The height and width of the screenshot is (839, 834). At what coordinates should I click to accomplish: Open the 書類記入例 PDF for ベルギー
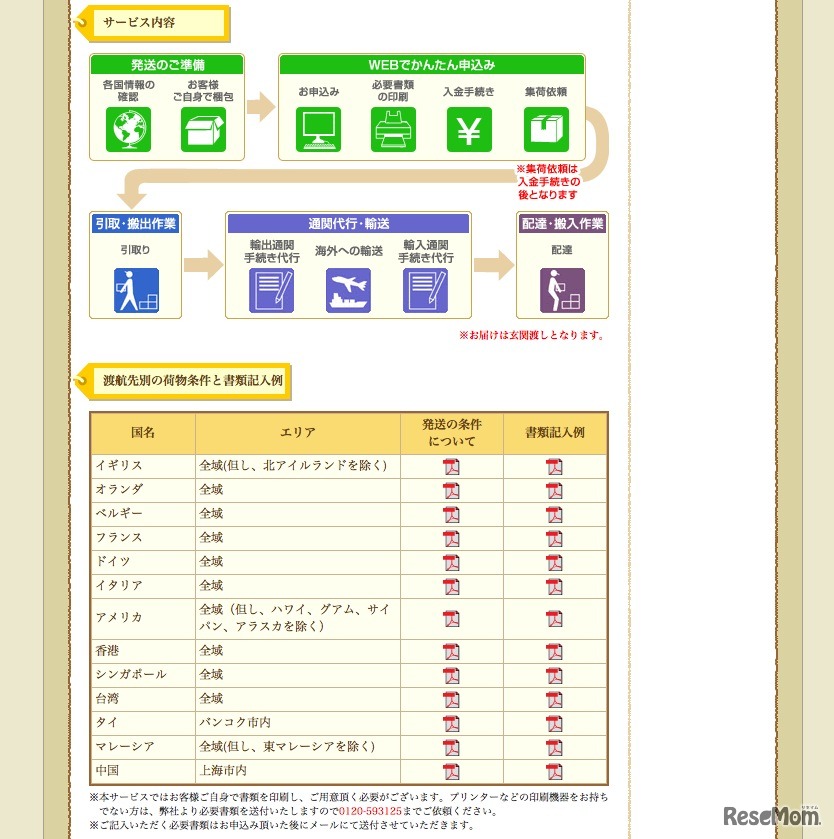[x=554, y=515]
